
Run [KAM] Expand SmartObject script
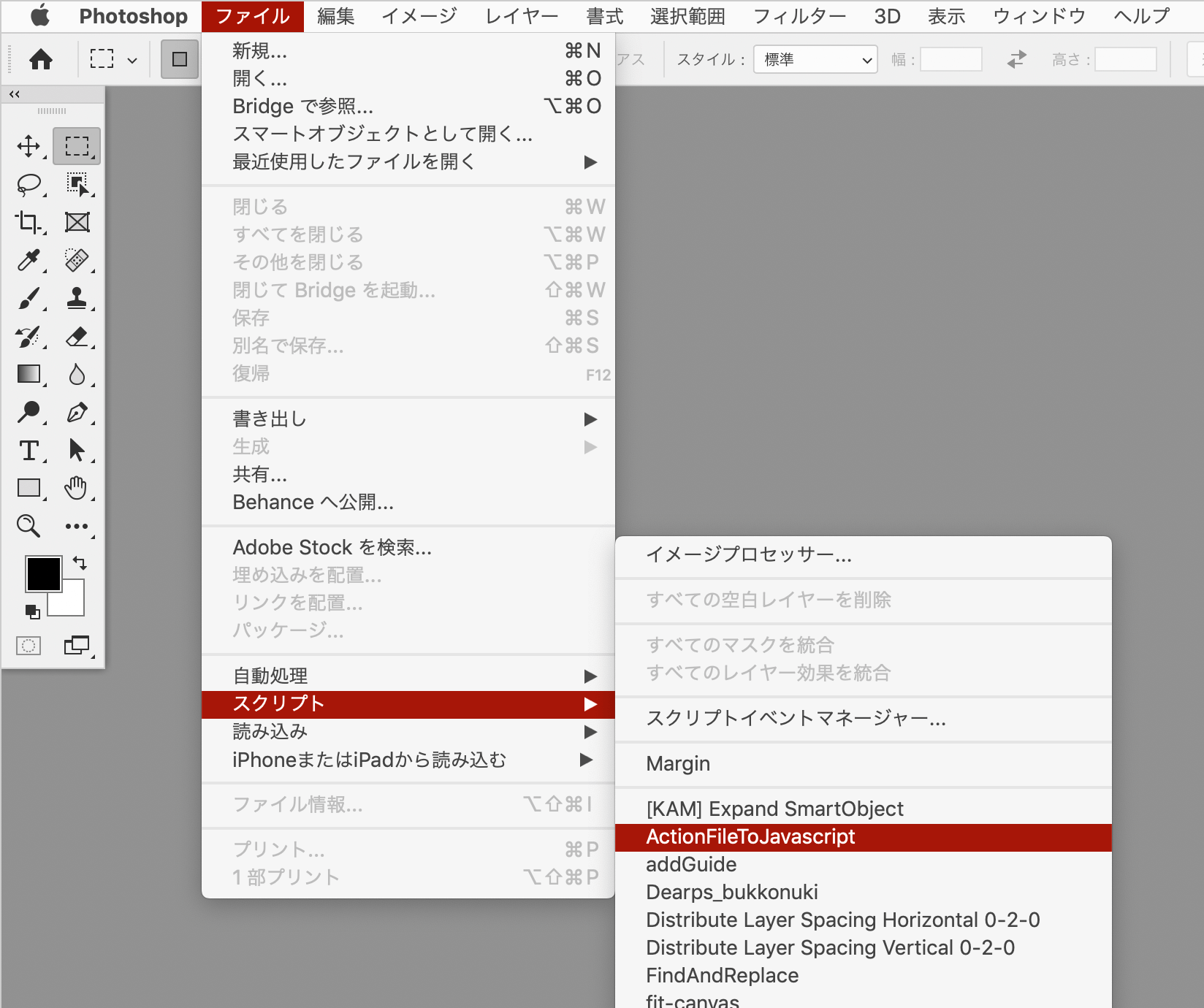[x=864, y=809]
